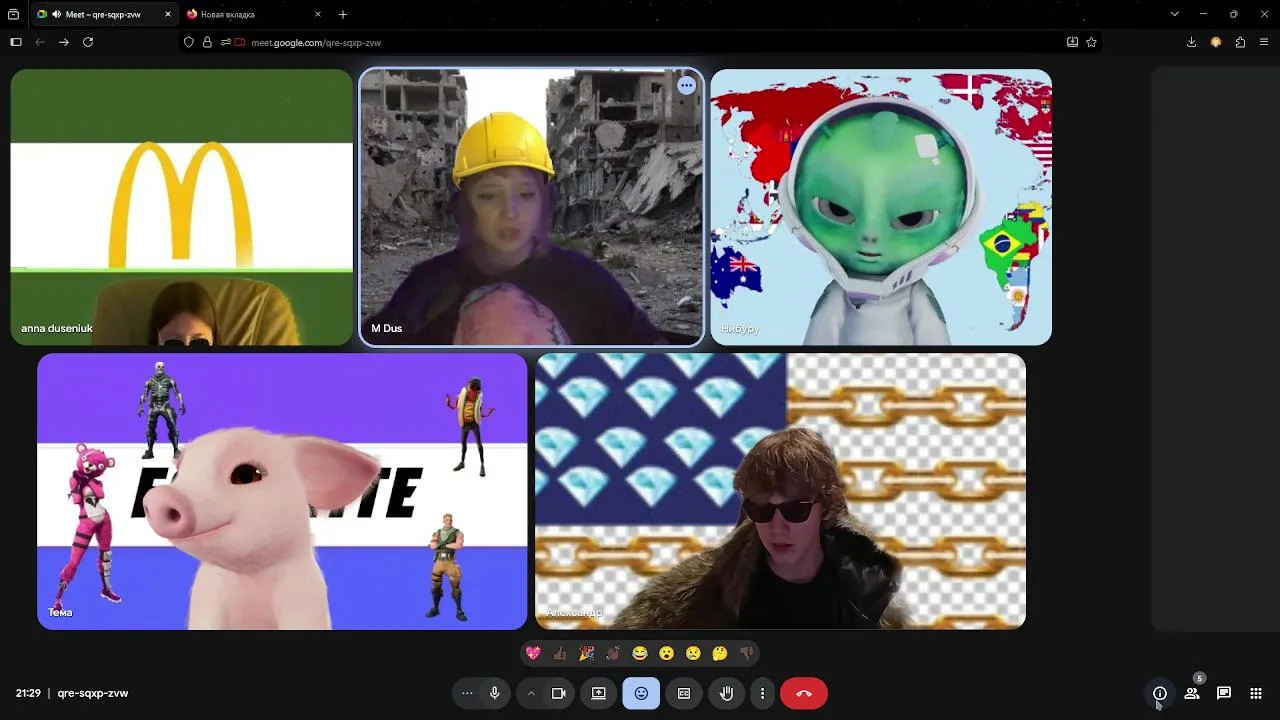
Task: Open the activities grid icon
Action: (1256, 693)
